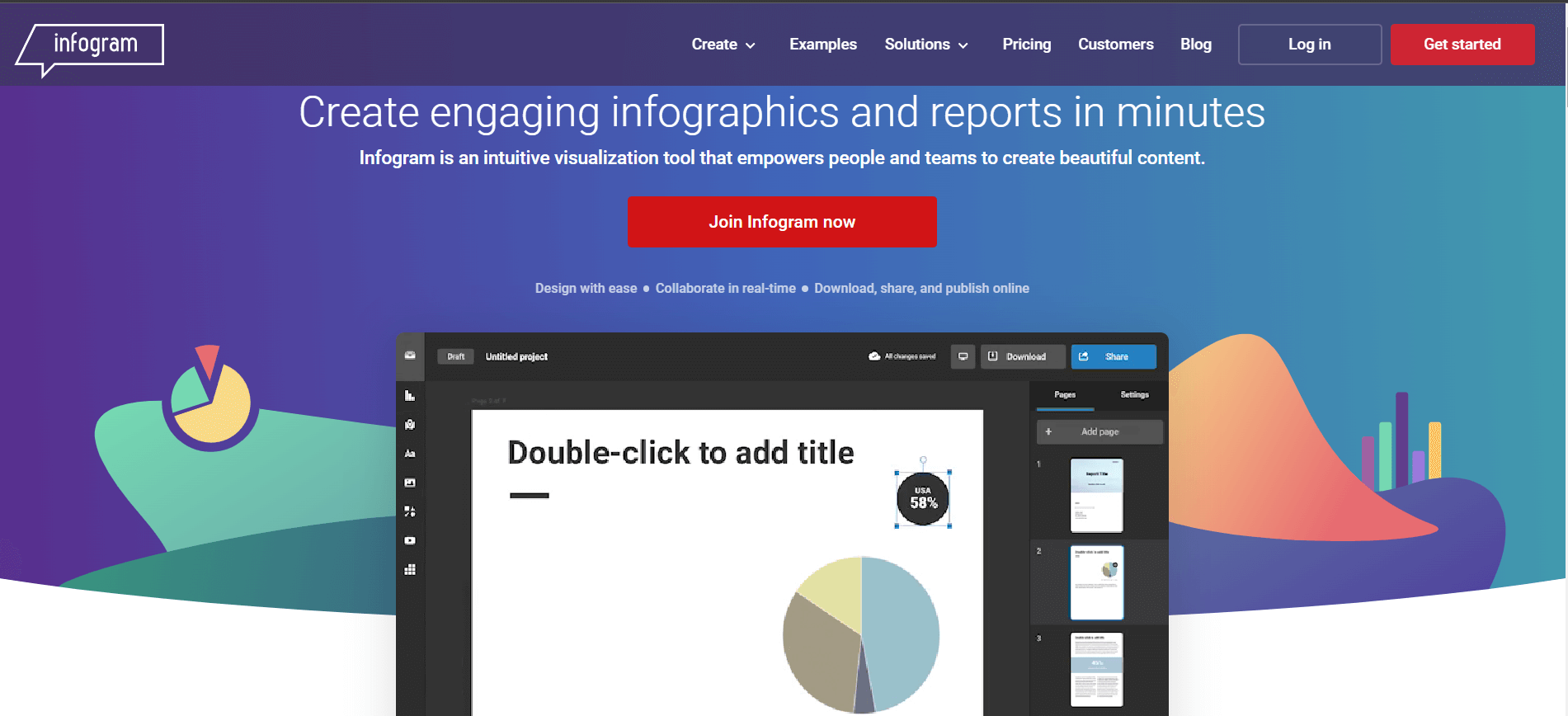Select the bar chart icon in editor sidebar
The height and width of the screenshot is (716, 1568).
coord(410,396)
